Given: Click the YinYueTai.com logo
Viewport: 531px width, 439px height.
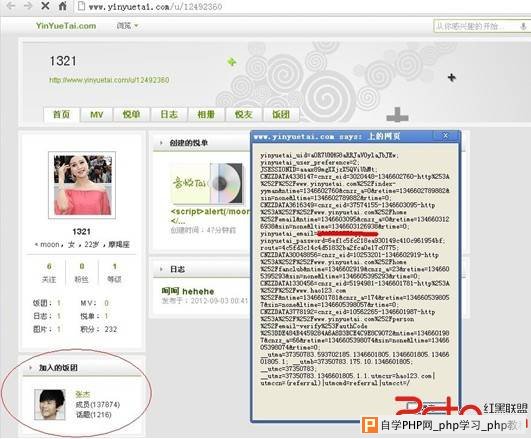Looking at the screenshot, I should [x=66, y=26].
